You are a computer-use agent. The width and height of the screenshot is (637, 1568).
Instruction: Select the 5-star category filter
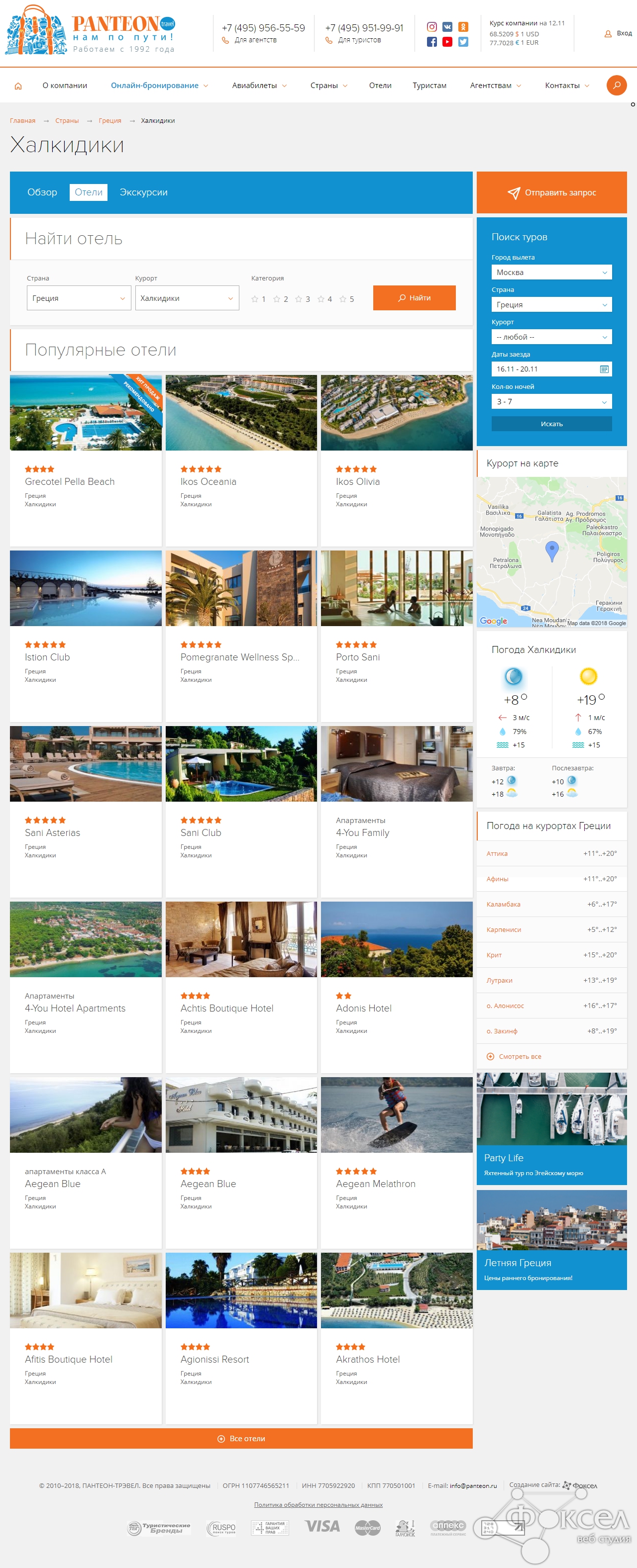pos(346,299)
